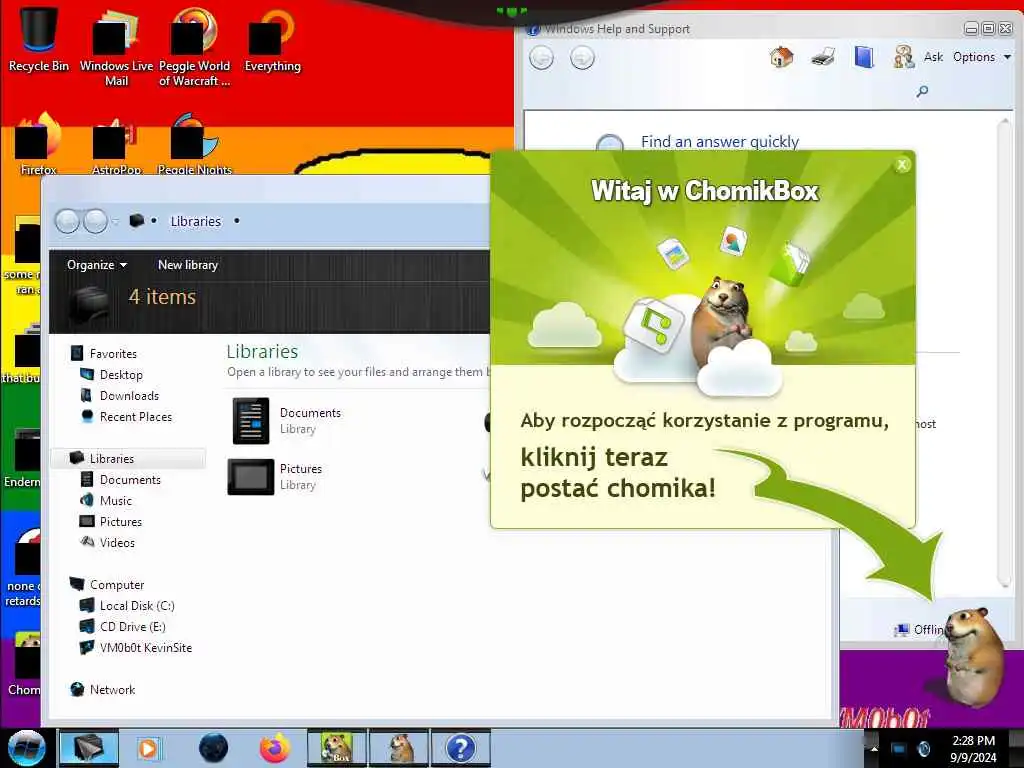Select Favorites in the navigation pane
Screen dimensions: 1024x768
pos(113,353)
